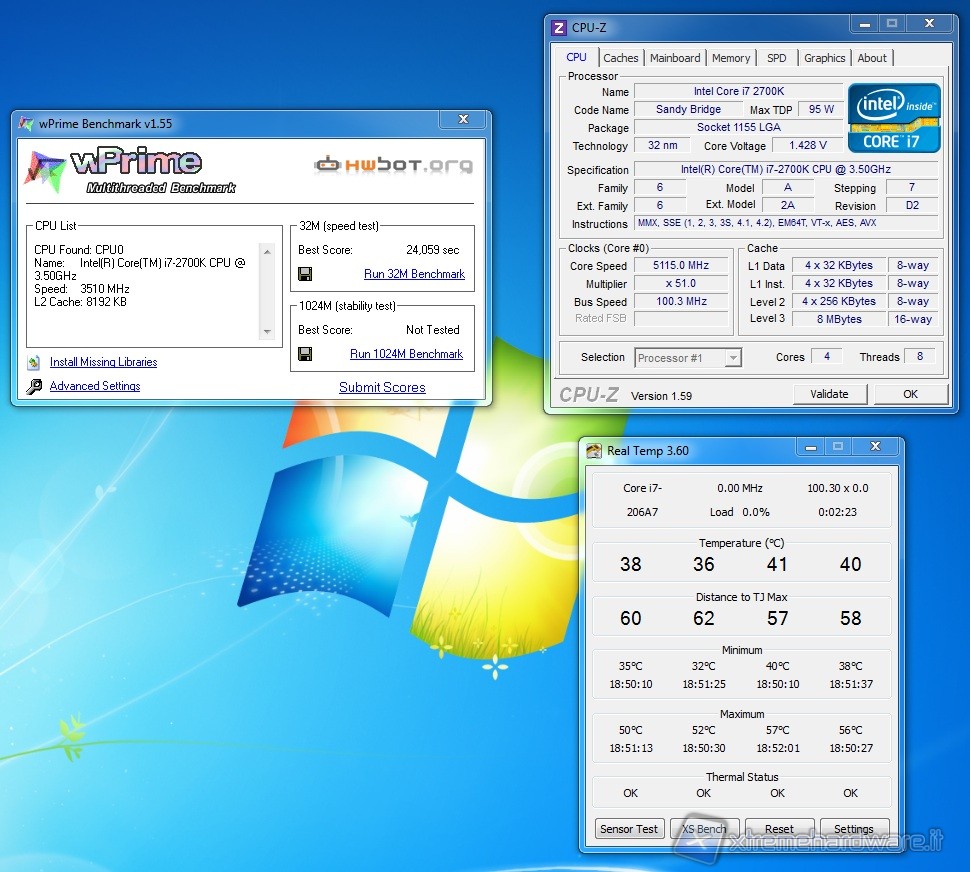
Task: Click the Real Temp title bar icon
Action: pyautogui.click(x=594, y=451)
